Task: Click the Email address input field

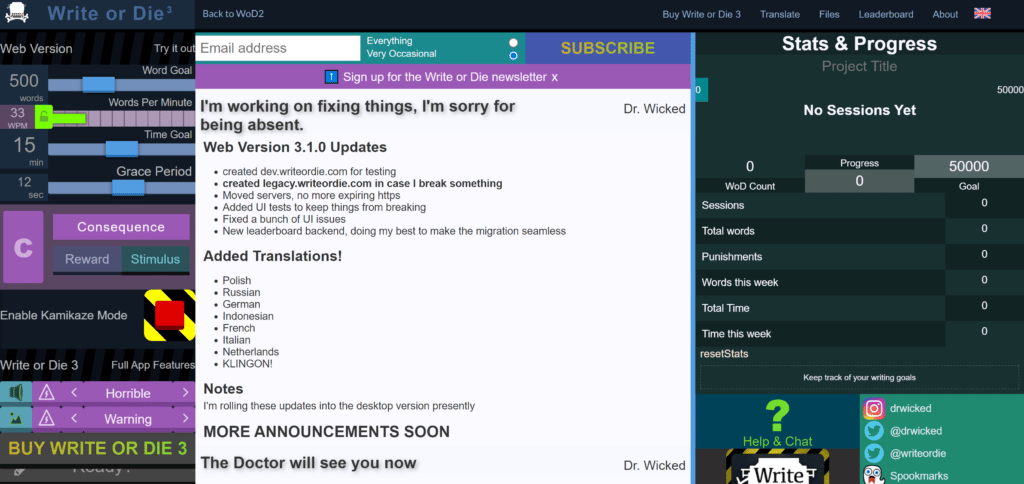Action: point(278,48)
